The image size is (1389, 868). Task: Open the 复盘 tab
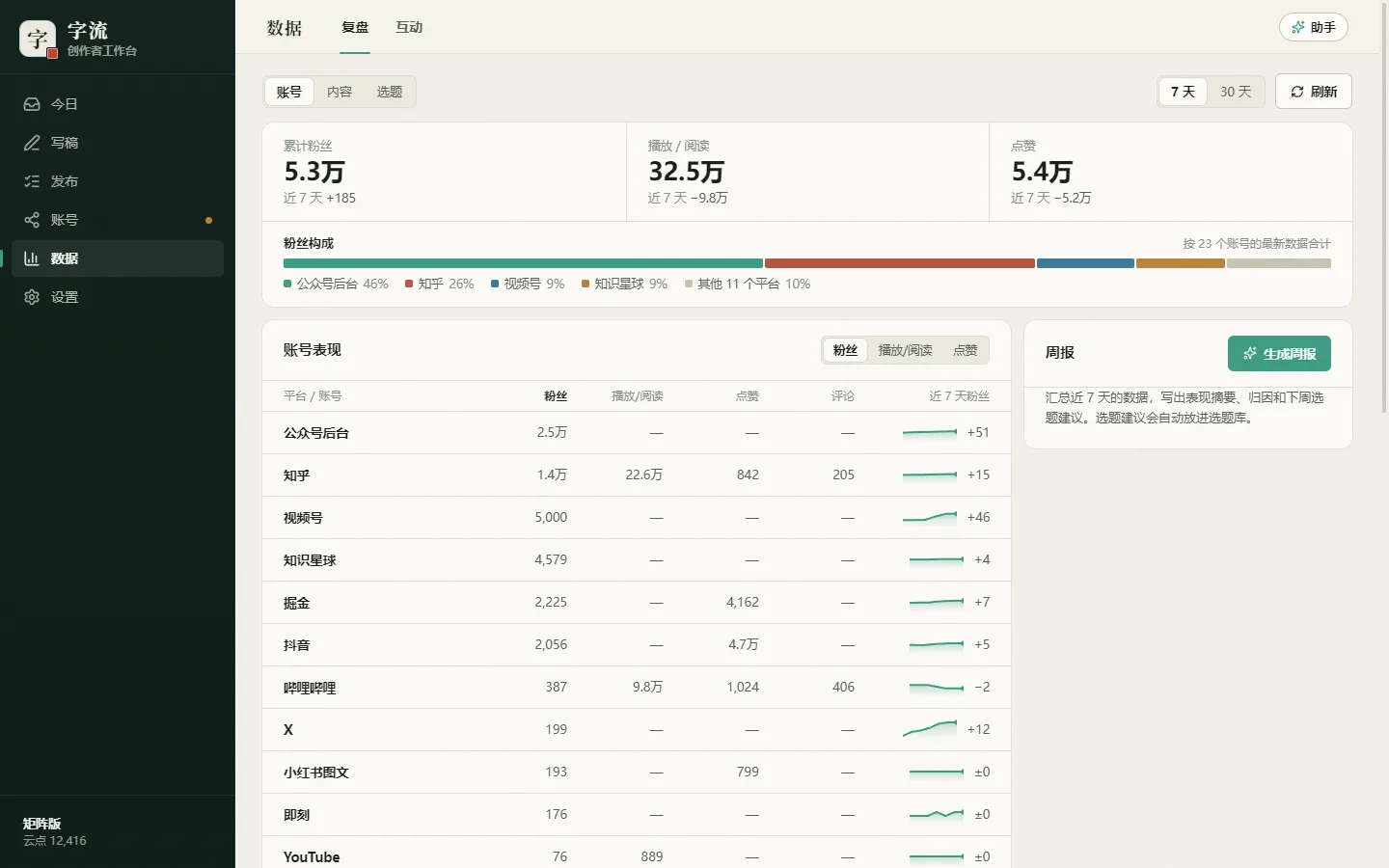tap(355, 27)
